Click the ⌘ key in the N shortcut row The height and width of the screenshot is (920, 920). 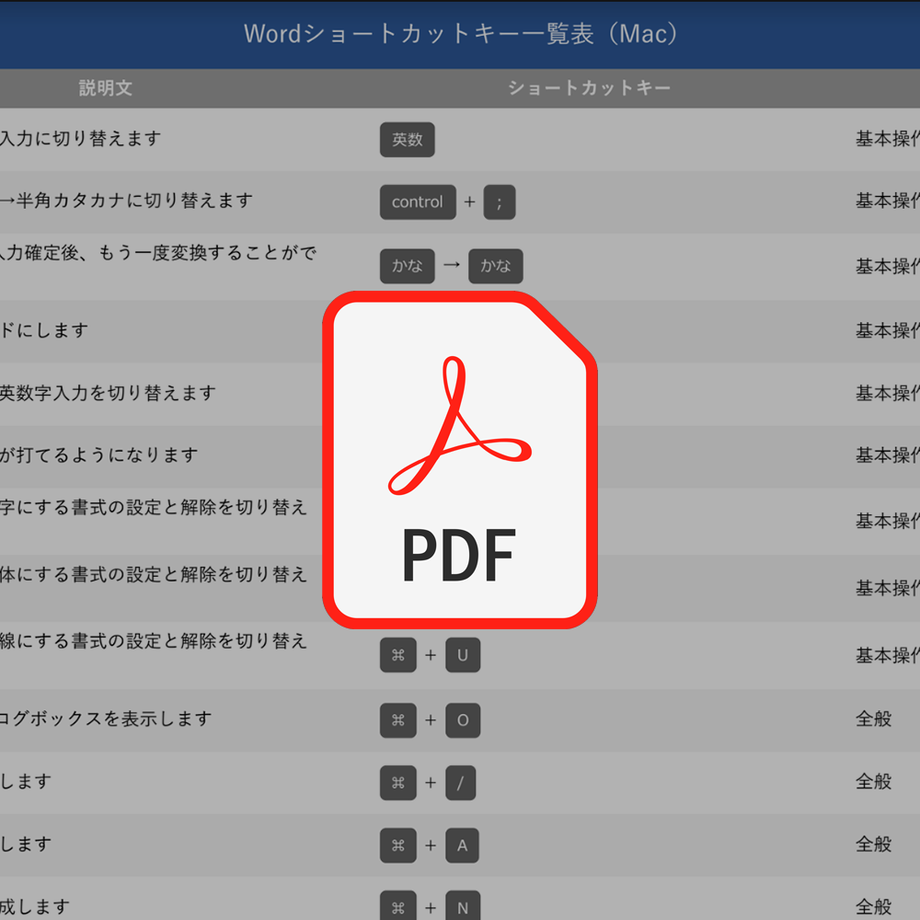click(x=398, y=907)
